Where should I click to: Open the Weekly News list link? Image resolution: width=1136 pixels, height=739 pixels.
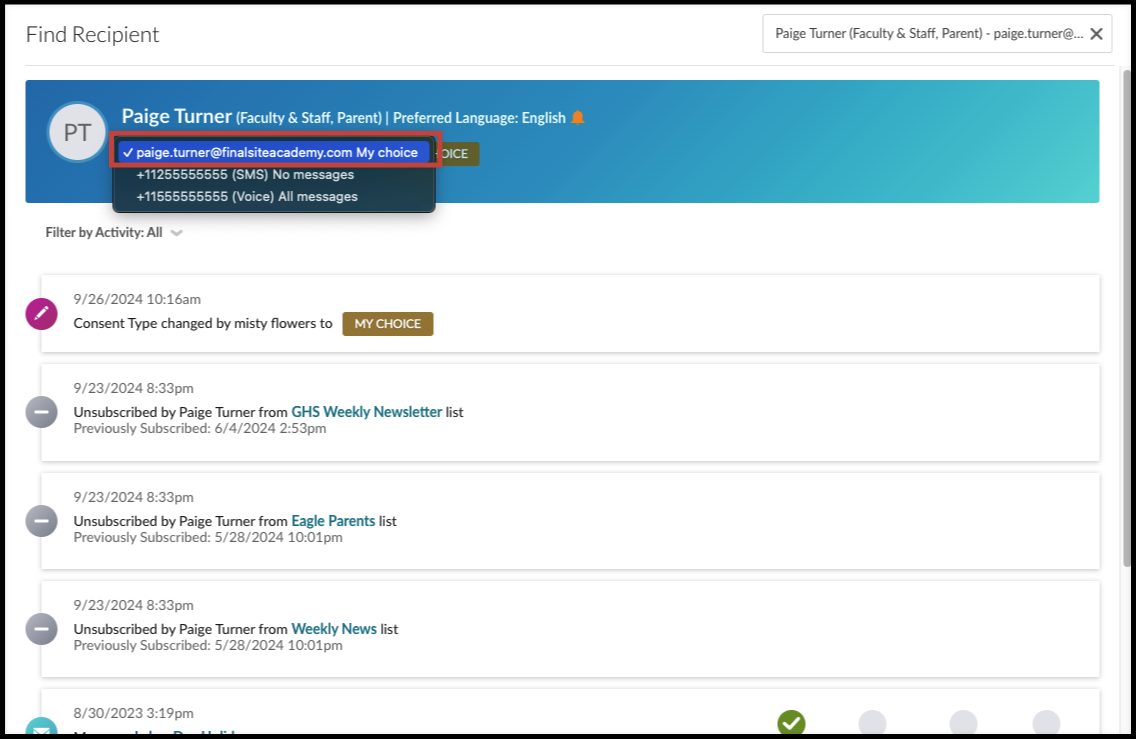point(334,629)
